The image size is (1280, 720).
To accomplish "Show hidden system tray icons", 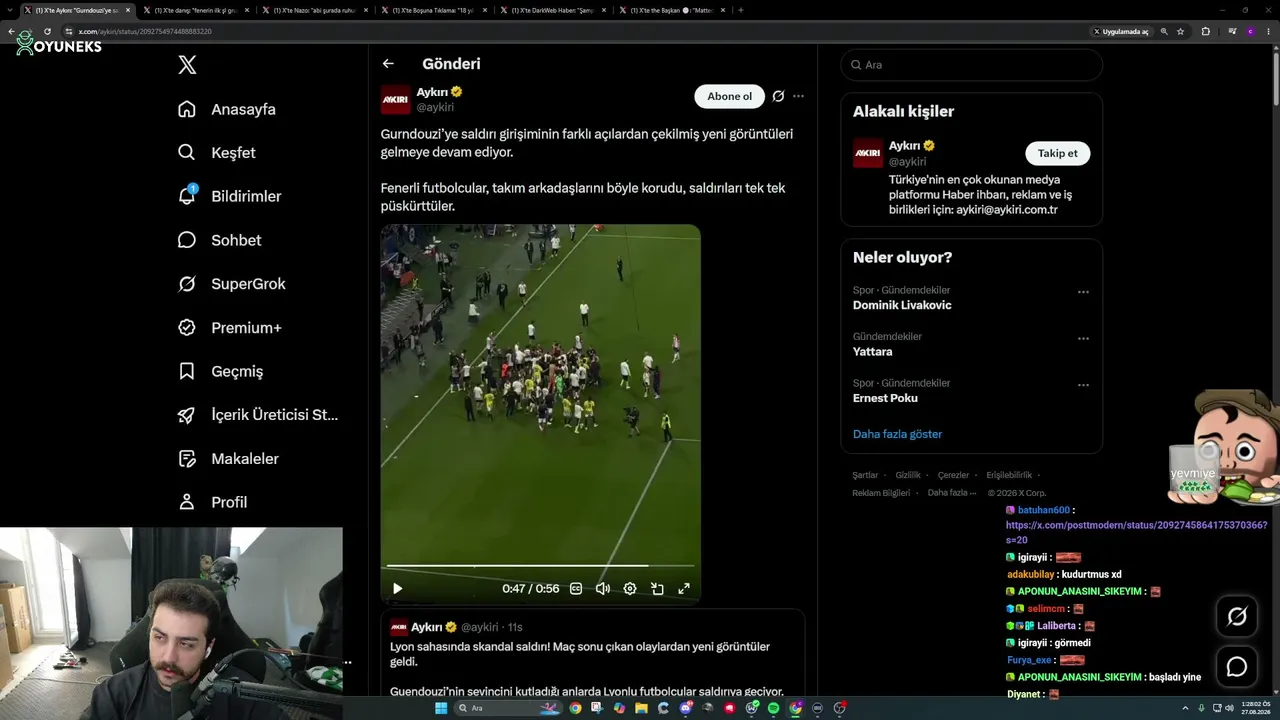I will click(x=1187, y=708).
